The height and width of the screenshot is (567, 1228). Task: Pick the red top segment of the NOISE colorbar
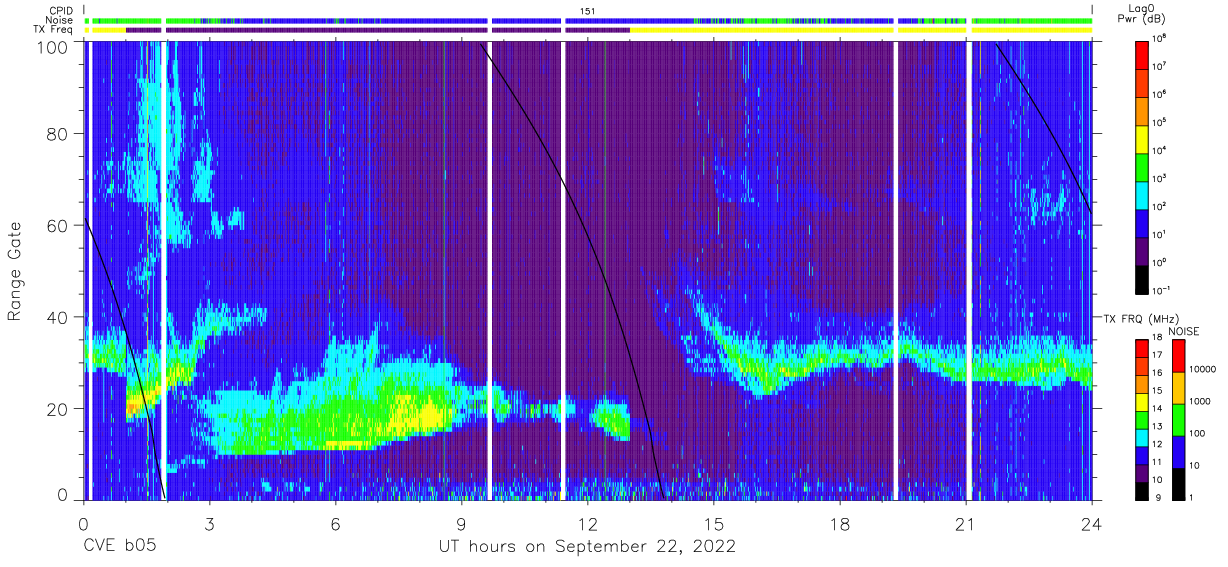coord(1179,356)
